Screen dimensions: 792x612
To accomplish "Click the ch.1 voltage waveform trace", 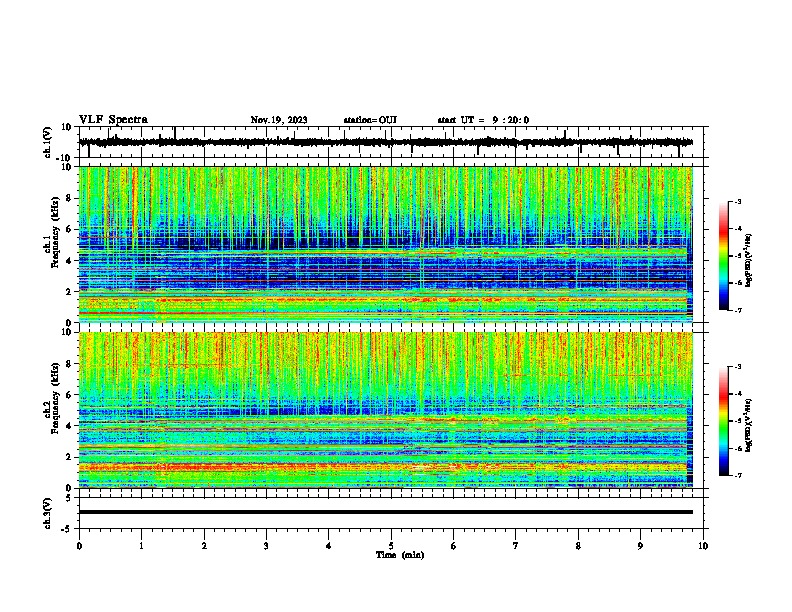I will [386, 142].
